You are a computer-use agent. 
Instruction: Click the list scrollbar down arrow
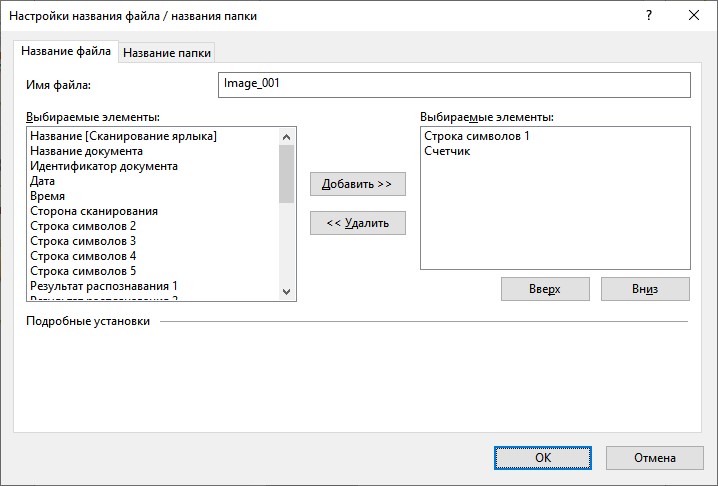287,291
